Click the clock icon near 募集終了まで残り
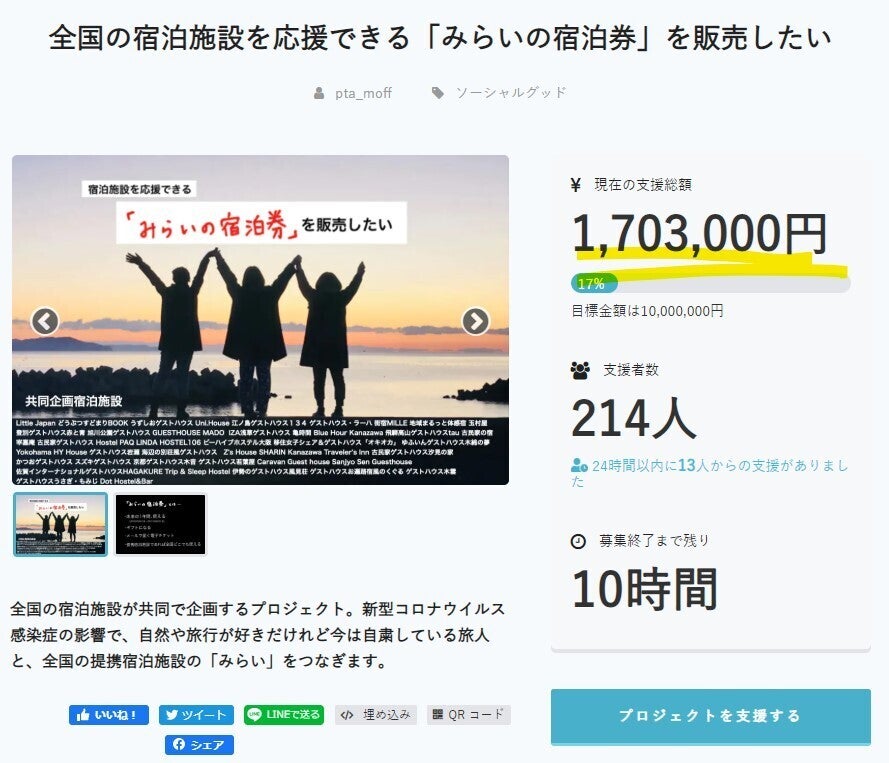 coord(578,541)
